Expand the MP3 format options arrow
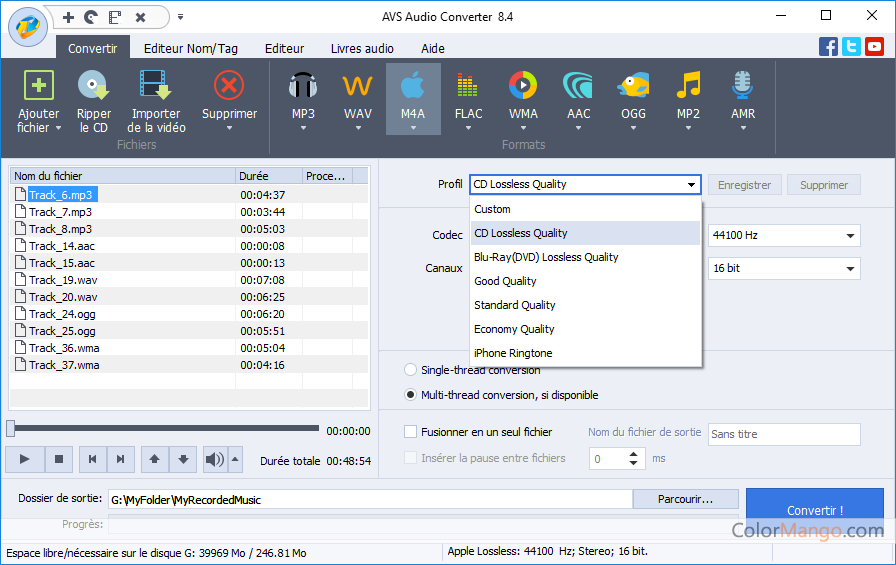 coord(303,128)
